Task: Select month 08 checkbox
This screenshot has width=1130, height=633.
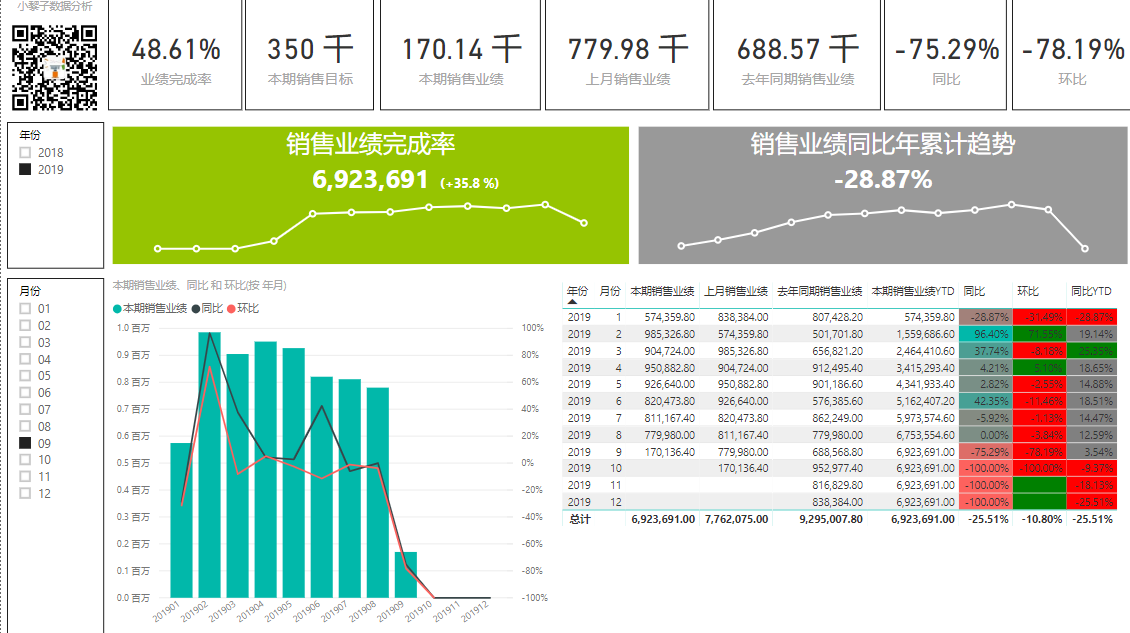Action: point(25,426)
